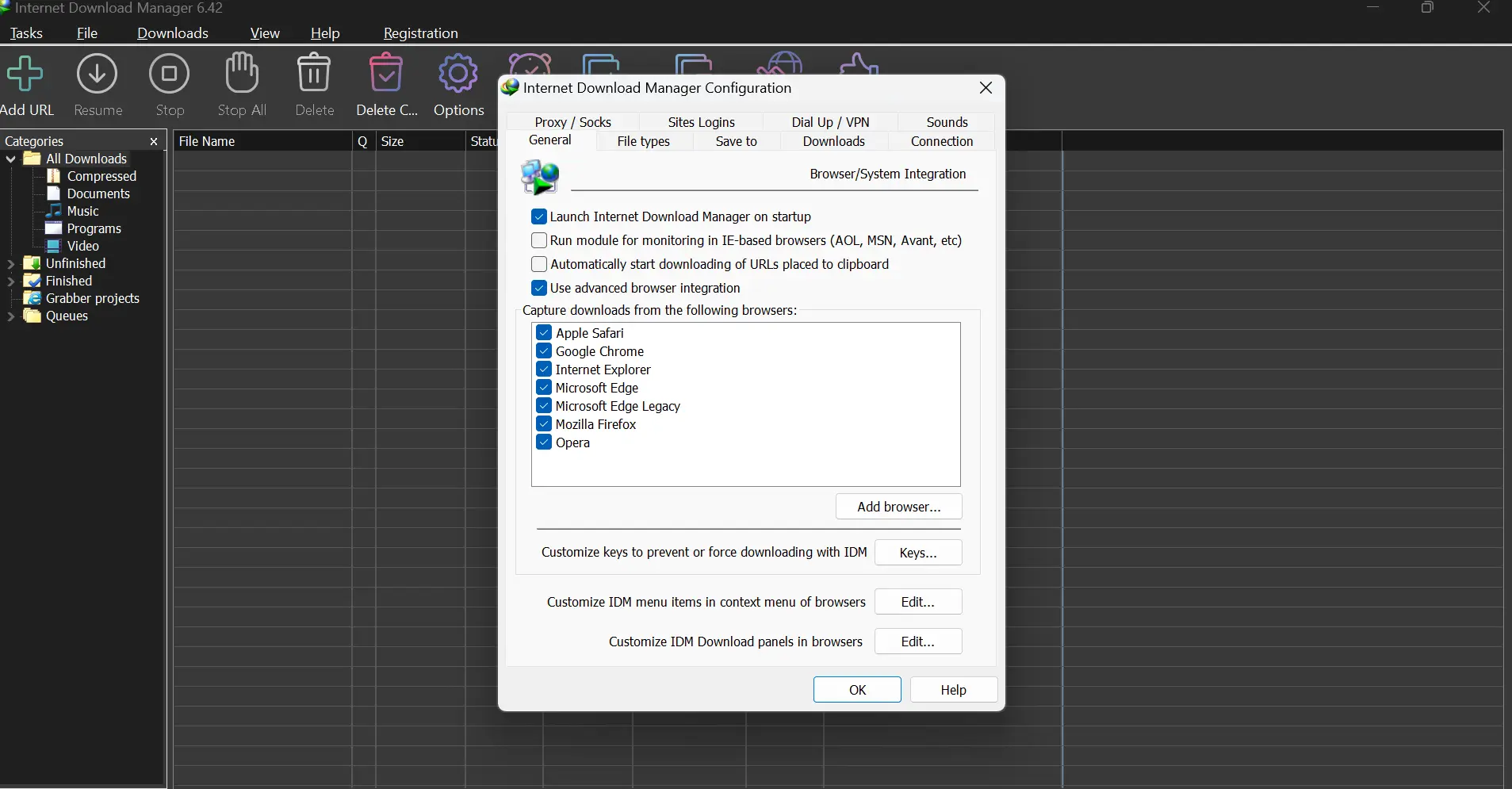Close the Categories panel

(x=154, y=141)
